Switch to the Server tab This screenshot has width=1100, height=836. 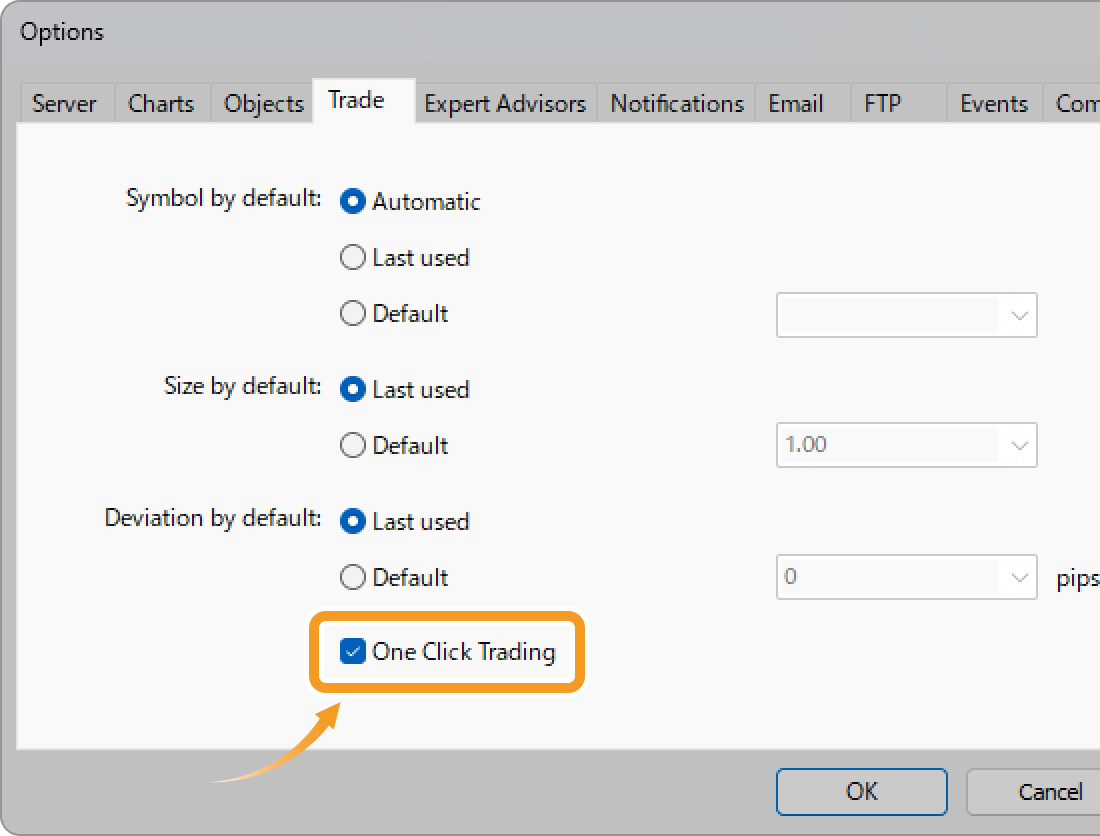pyautogui.click(x=64, y=103)
